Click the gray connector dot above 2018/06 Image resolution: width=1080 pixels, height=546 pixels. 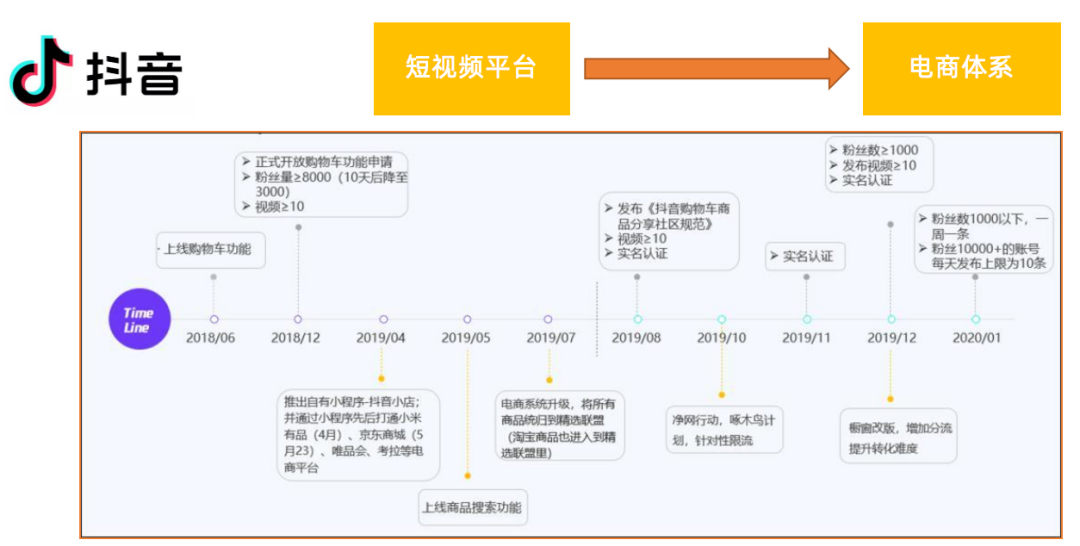[214, 277]
